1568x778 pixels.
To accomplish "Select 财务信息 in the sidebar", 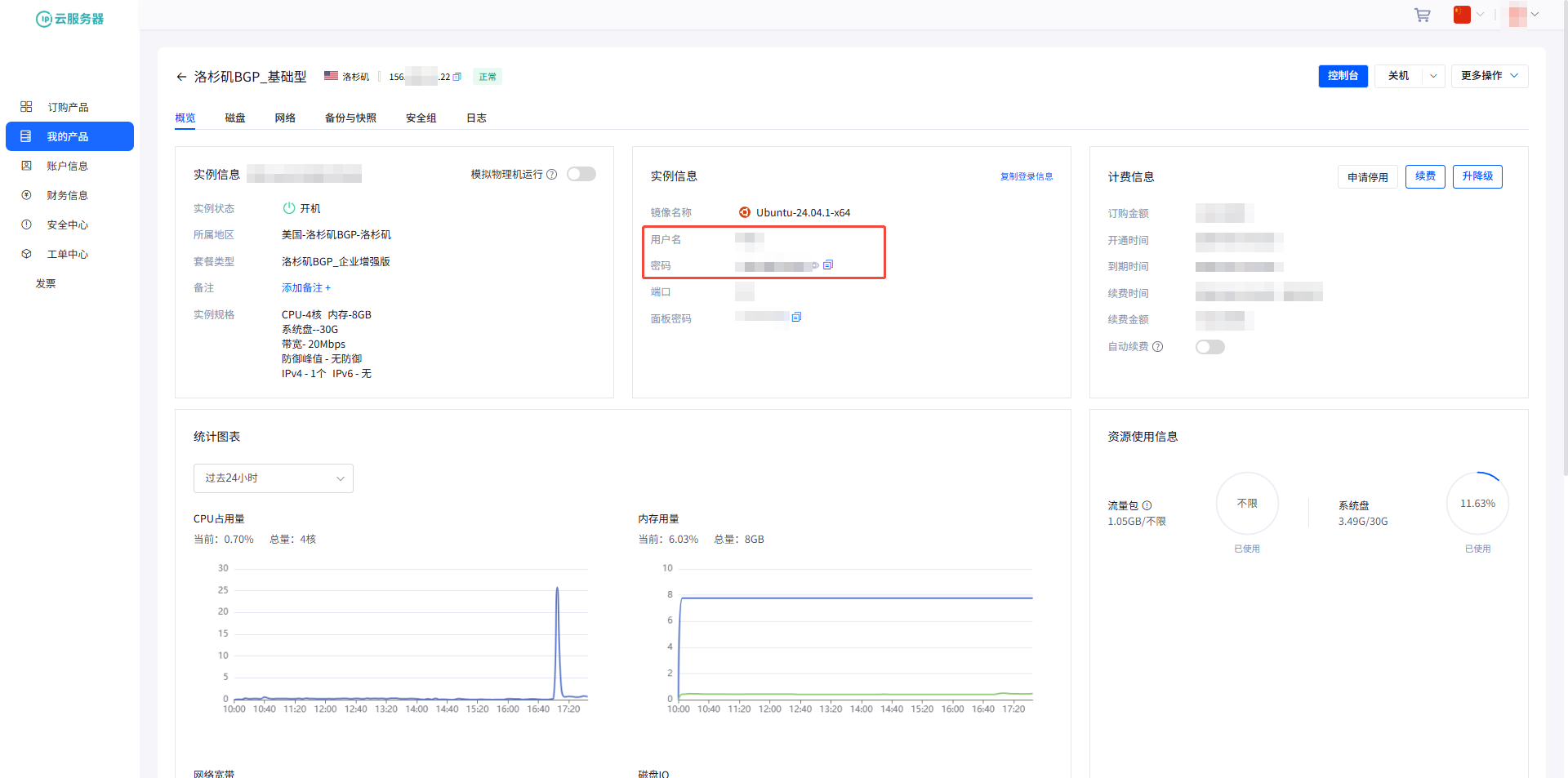I will point(67,195).
